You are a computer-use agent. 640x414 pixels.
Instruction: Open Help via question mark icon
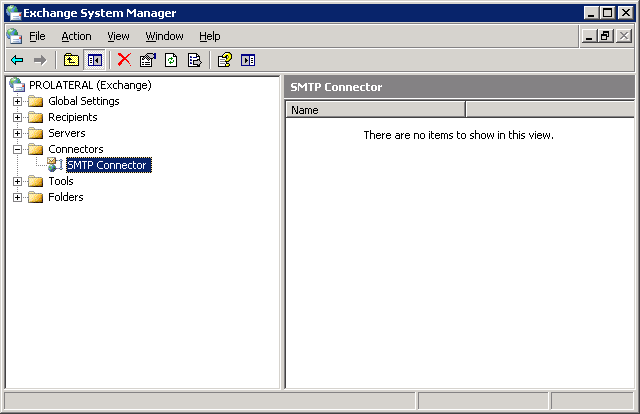(224, 60)
